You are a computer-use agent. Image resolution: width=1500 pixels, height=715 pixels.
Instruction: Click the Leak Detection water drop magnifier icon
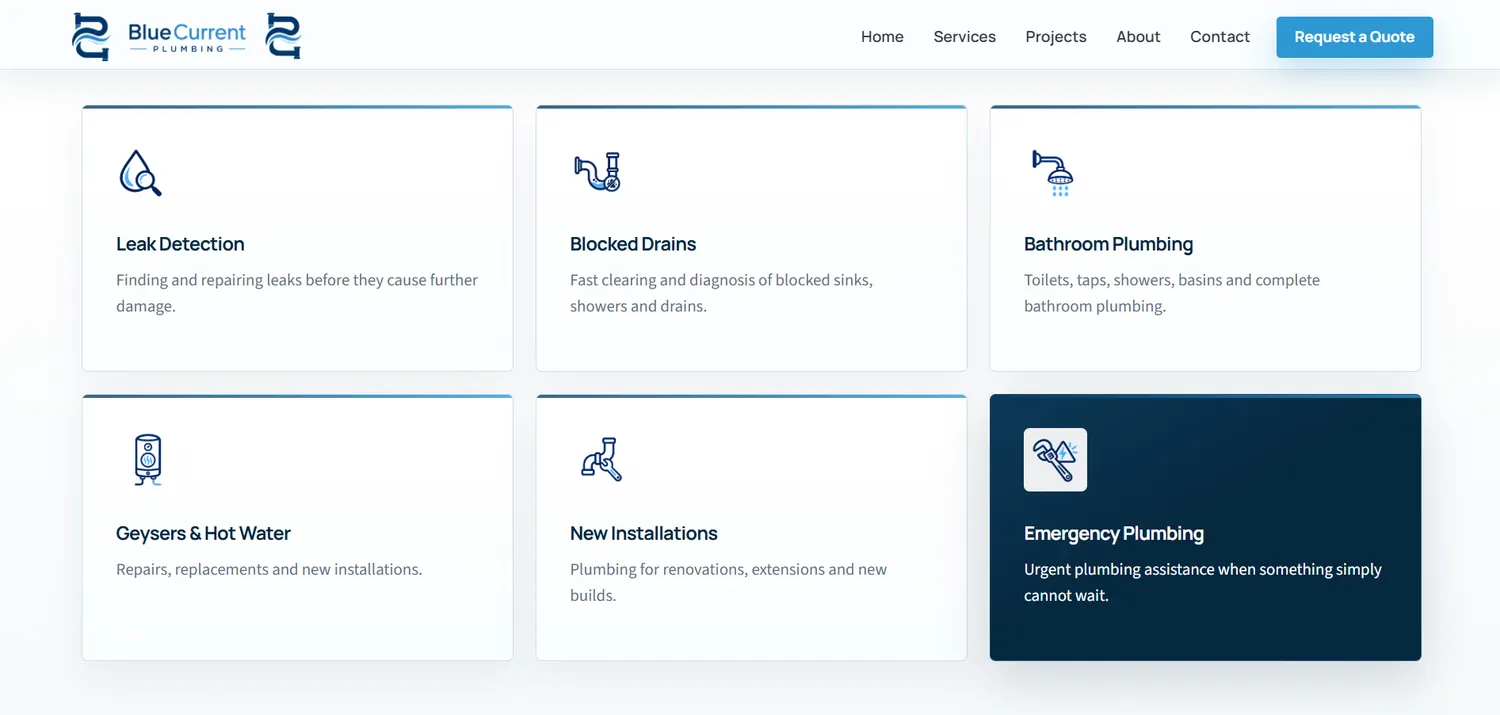pyautogui.click(x=140, y=172)
